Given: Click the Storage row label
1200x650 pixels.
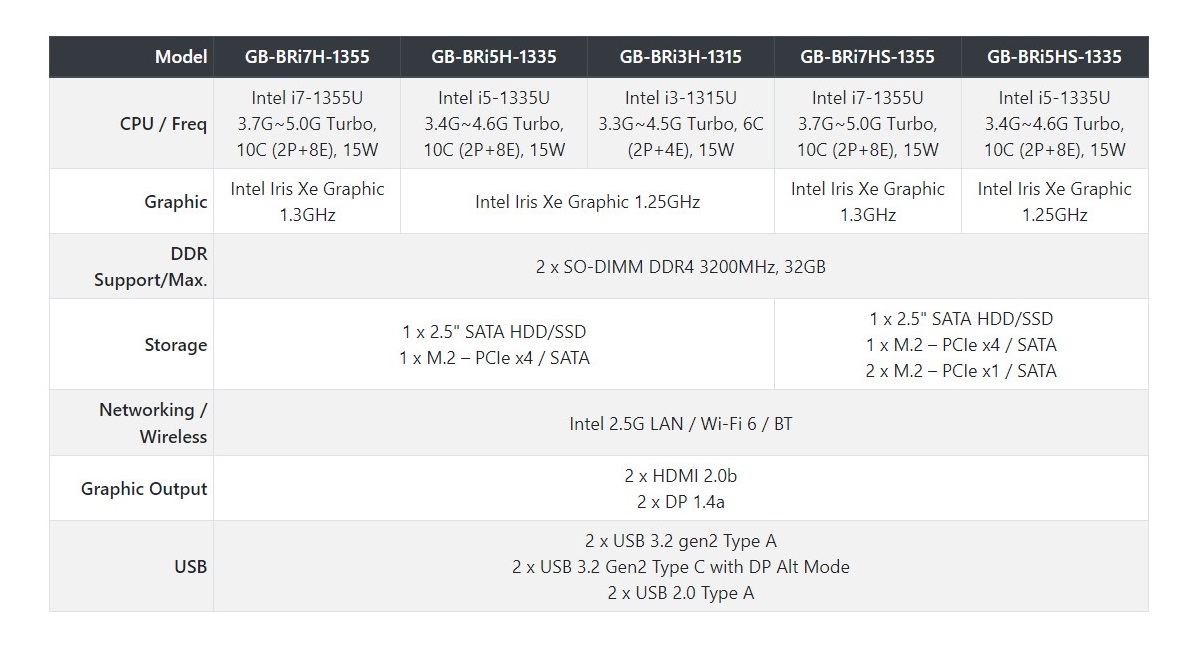Looking at the screenshot, I should [175, 345].
